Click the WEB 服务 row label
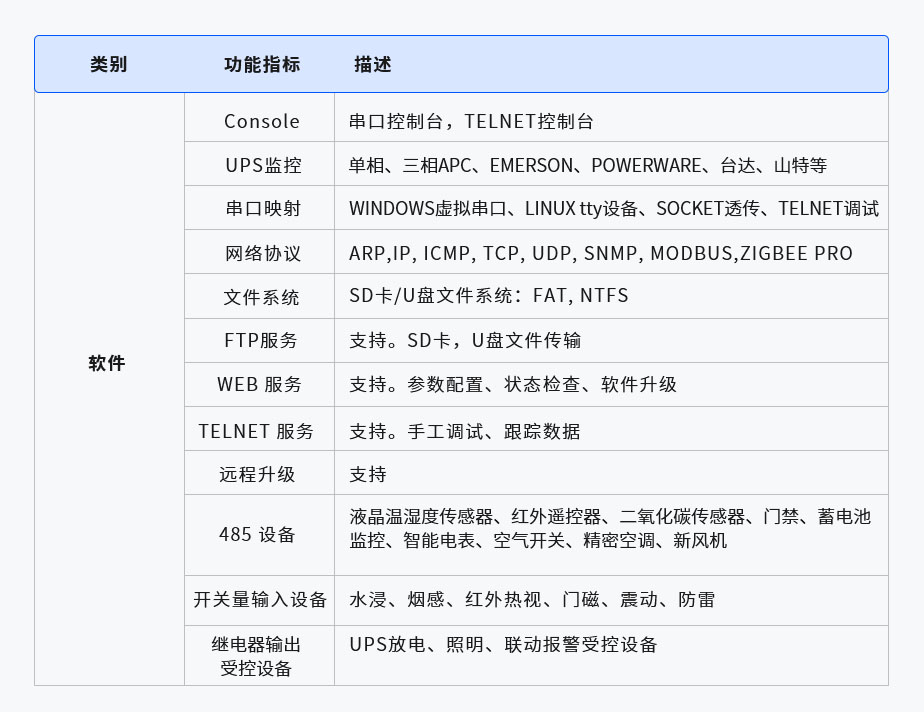924x712 pixels. pyautogui.click(x=259, y=384)
